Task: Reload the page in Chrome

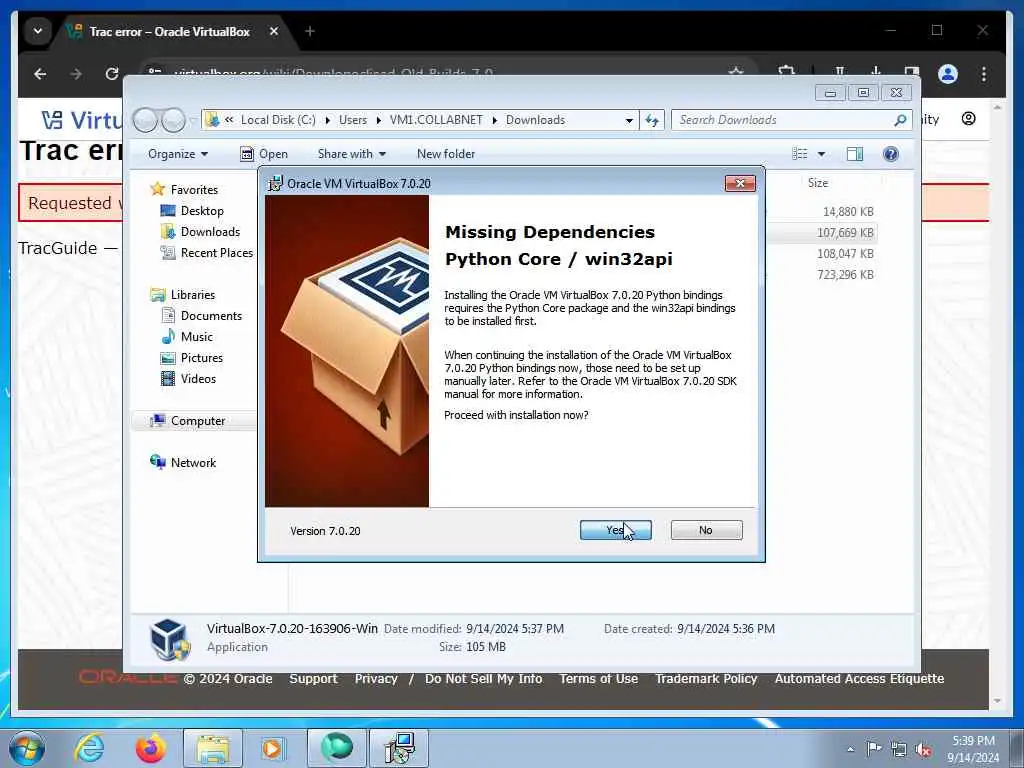Action: (112, 74)
